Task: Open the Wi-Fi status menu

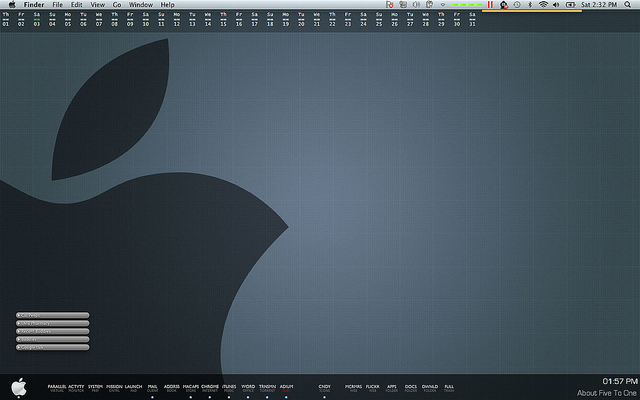Action: 543,4
